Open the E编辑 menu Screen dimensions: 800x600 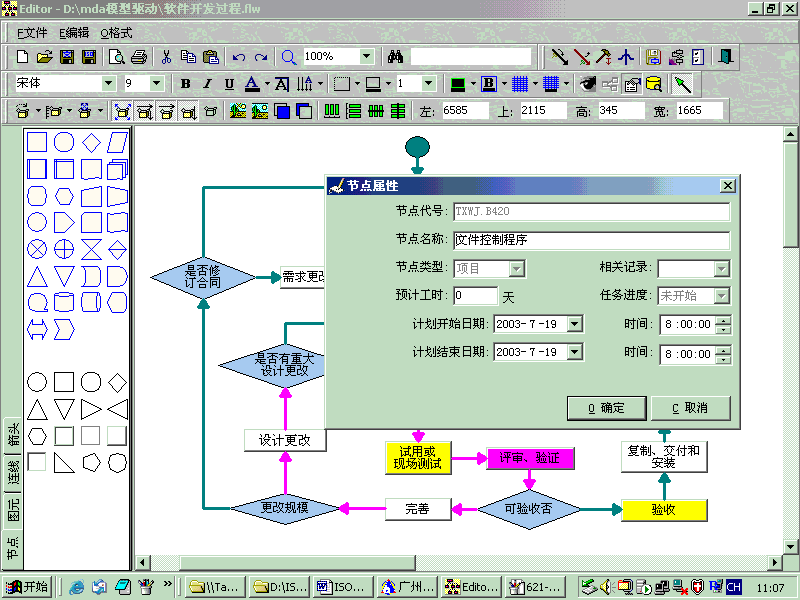click(74, 33)
